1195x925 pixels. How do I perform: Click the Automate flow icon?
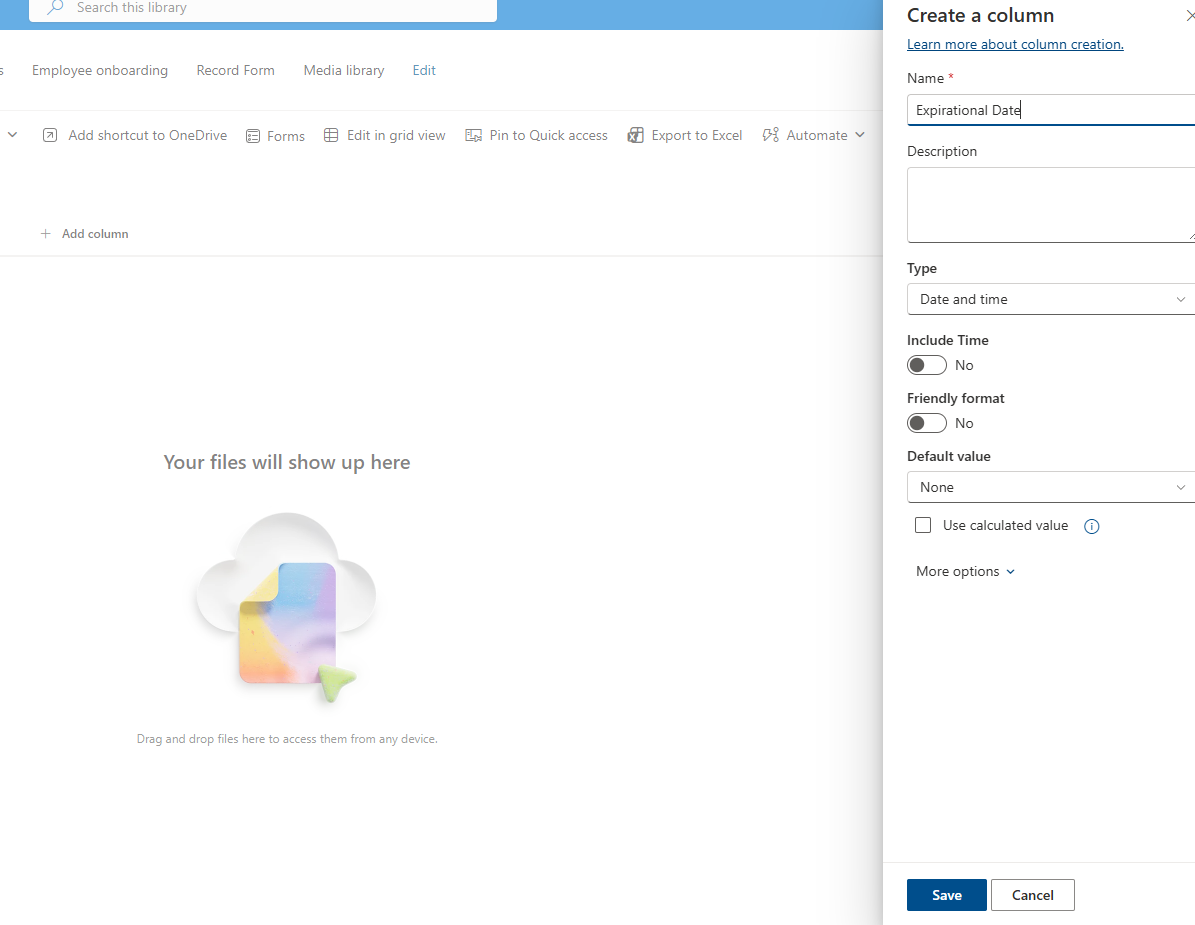tap(770, 136)
